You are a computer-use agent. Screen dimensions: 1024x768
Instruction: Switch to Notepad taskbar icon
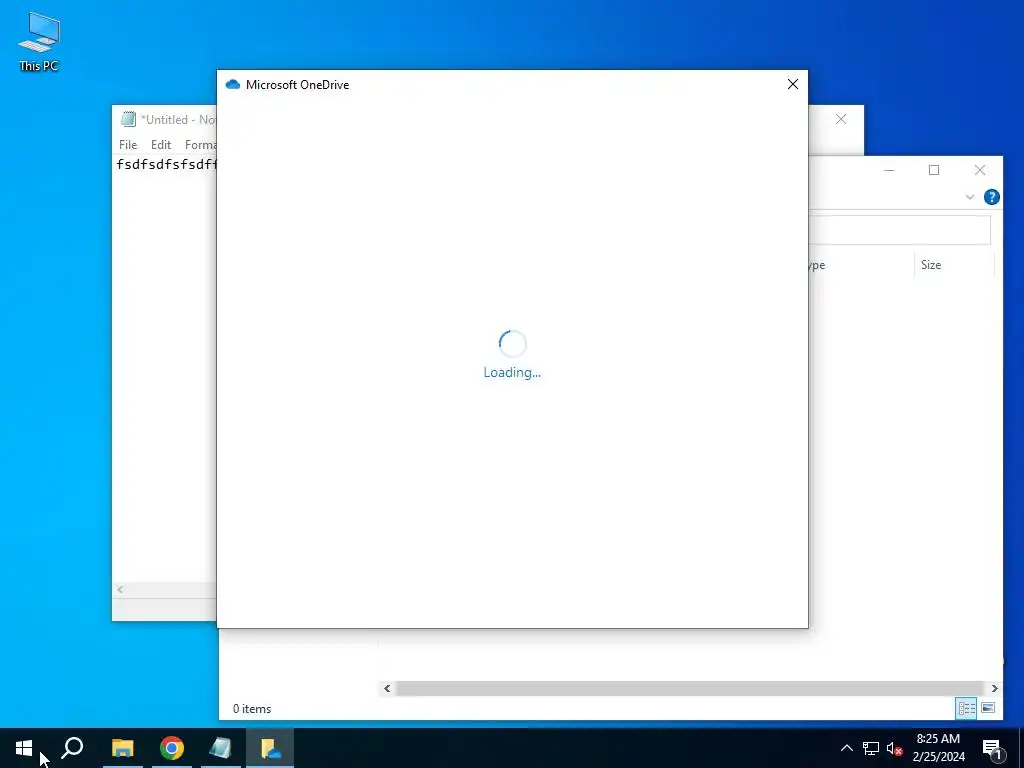[221, 748]
